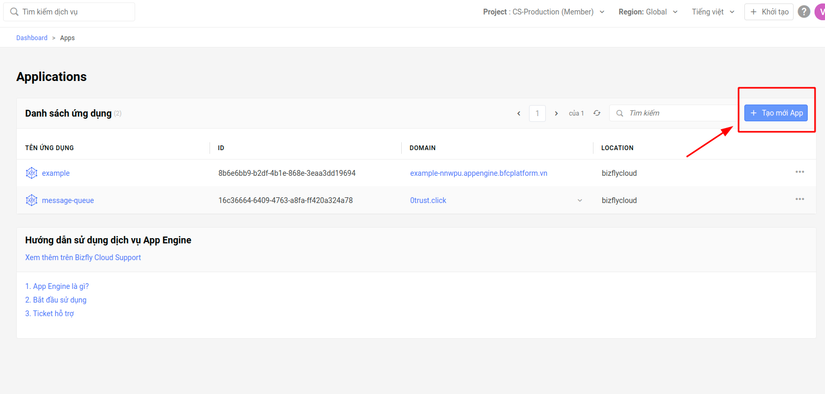The width and height of the screenshot is (825, 394).
Task: Click bizflycloud location in message-queue row
Action: point(619,200)
